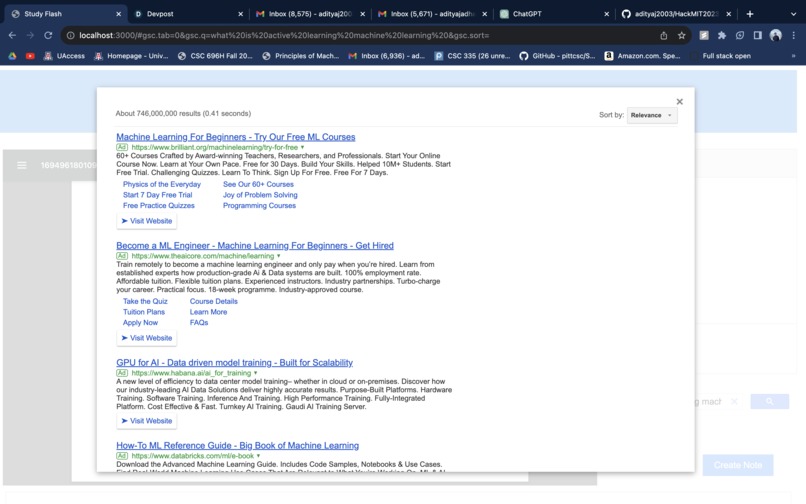Open the Take the Quiz sitelink
Screen dimensions: 806x504
tap(145, 301)
